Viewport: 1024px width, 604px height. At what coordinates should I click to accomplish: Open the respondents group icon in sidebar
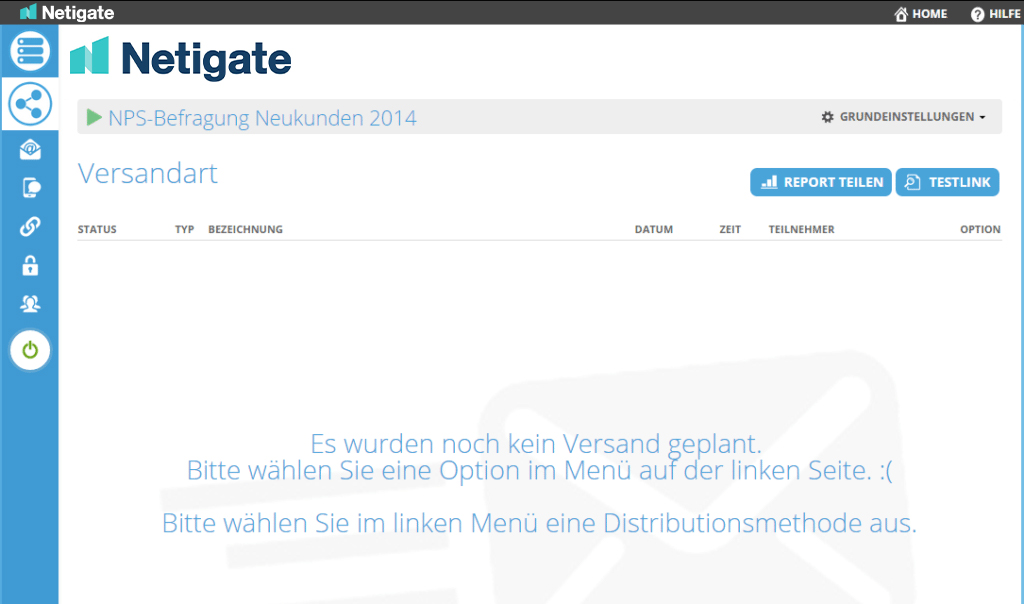tap(30, 304)
